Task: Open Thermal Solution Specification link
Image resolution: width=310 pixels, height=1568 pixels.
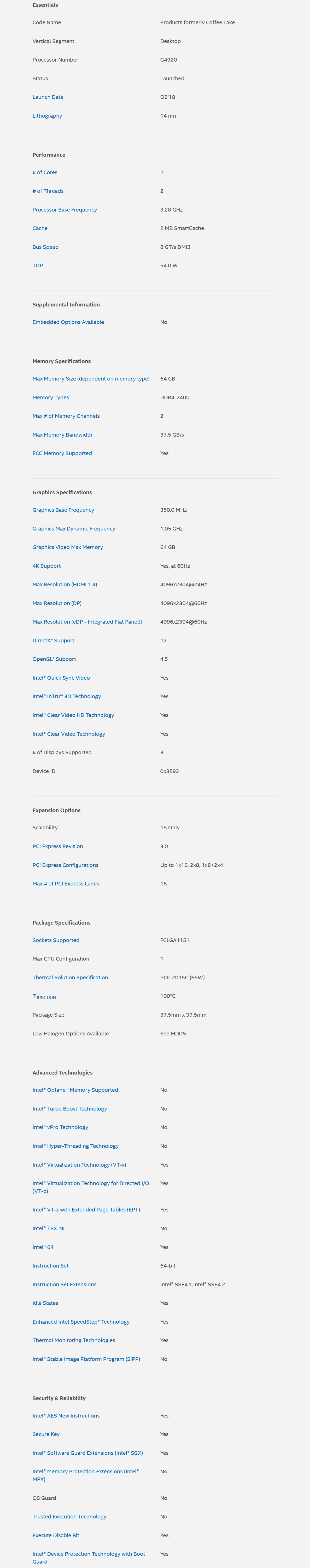Action: (x=70, y=978)
